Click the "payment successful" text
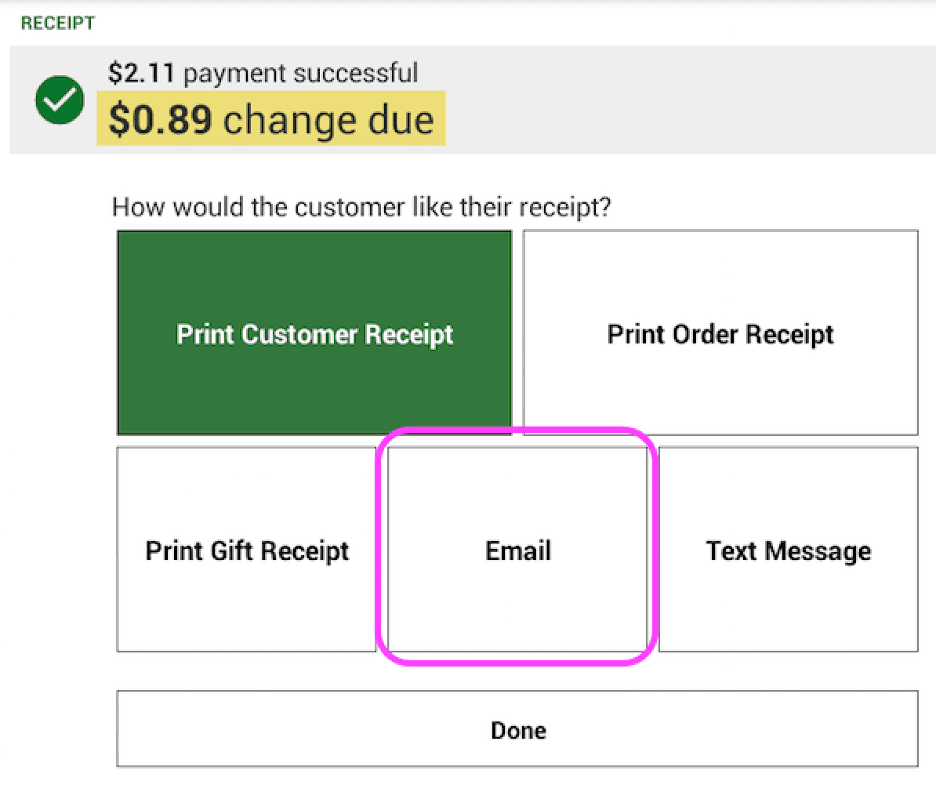 [301, 73]
